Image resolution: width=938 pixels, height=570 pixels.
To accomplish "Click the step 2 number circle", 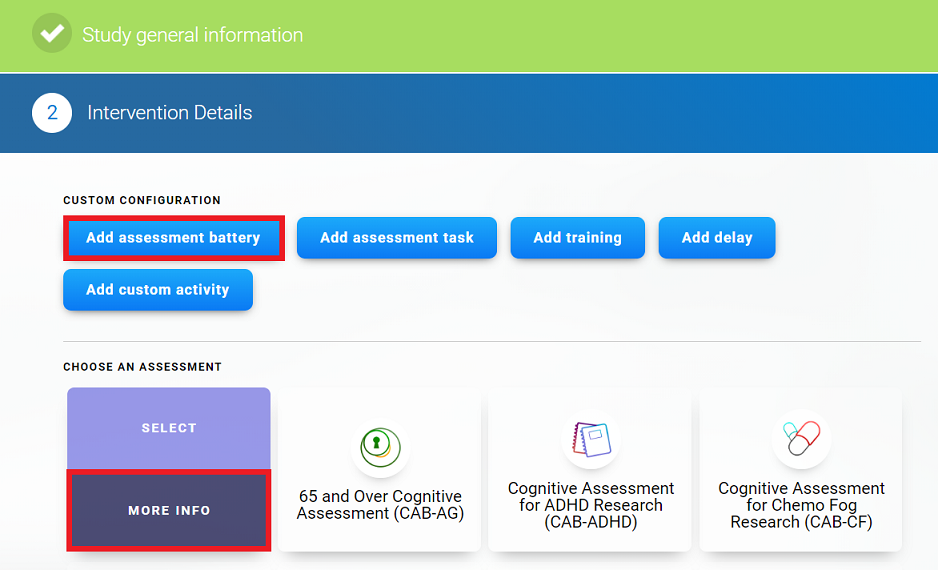I will [52, 113].
